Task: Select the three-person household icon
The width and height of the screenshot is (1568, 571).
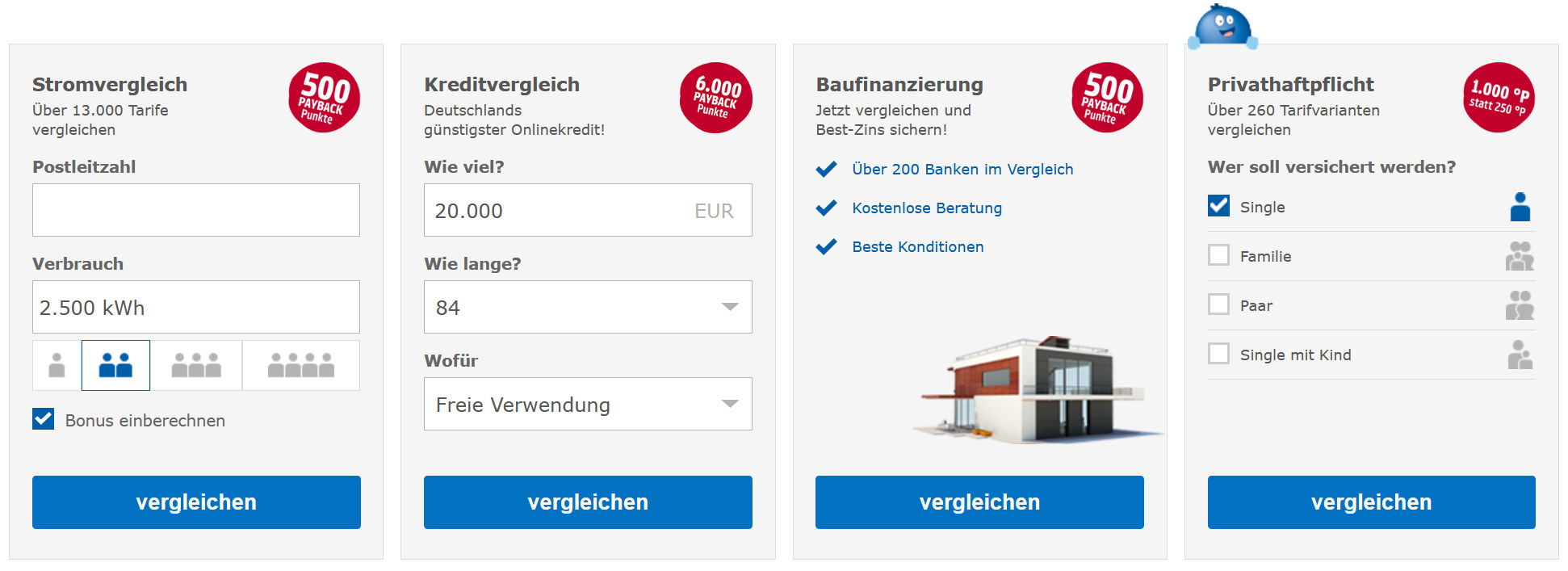Action: coord(196,365)
